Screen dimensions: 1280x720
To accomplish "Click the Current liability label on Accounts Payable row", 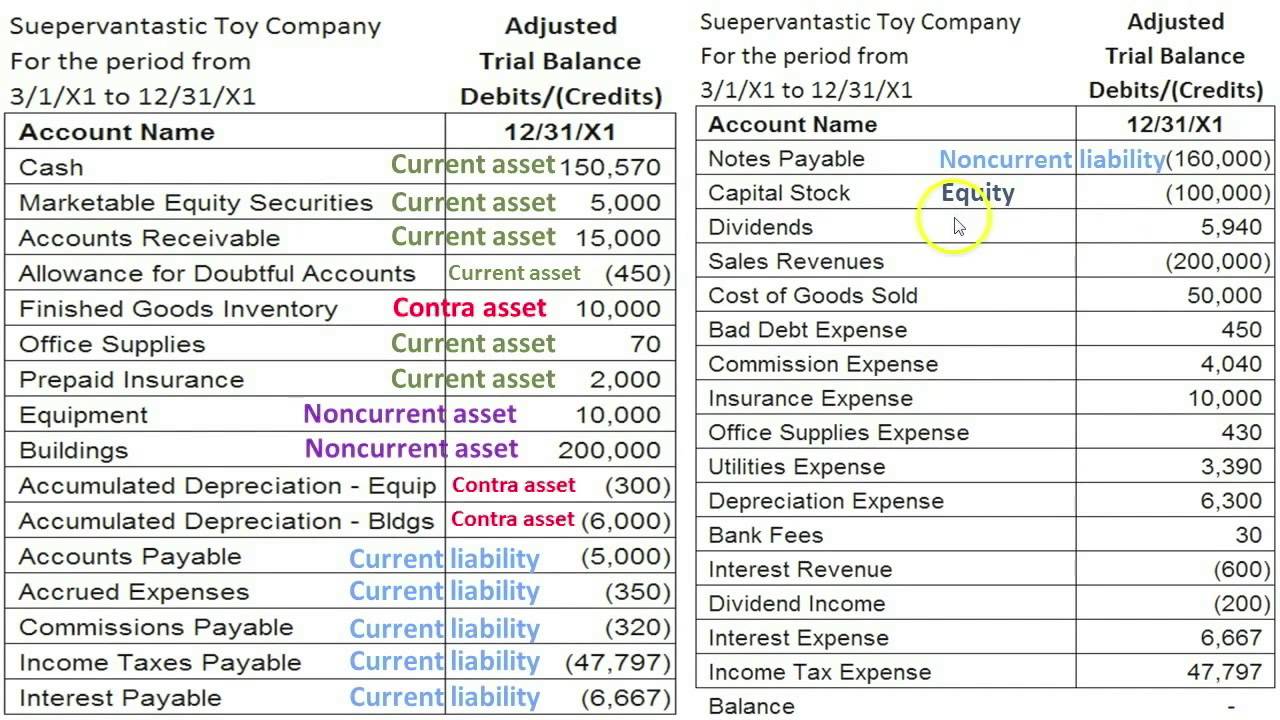I will 444,558.
